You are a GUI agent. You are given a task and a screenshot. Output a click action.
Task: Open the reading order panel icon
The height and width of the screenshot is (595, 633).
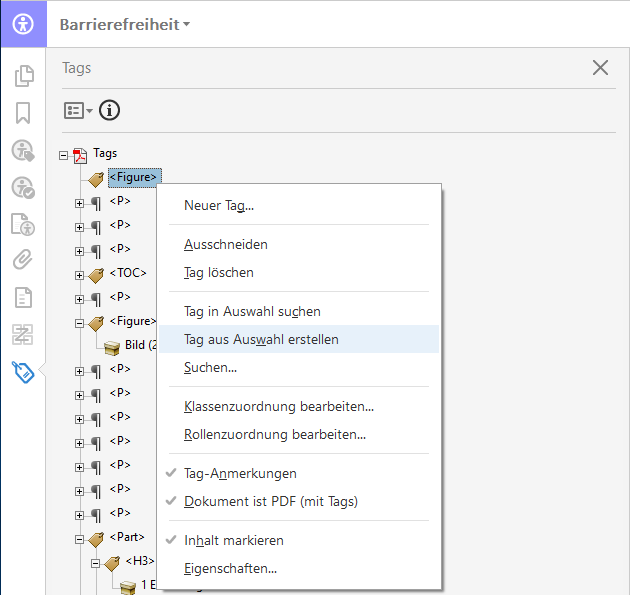(23, 334)
